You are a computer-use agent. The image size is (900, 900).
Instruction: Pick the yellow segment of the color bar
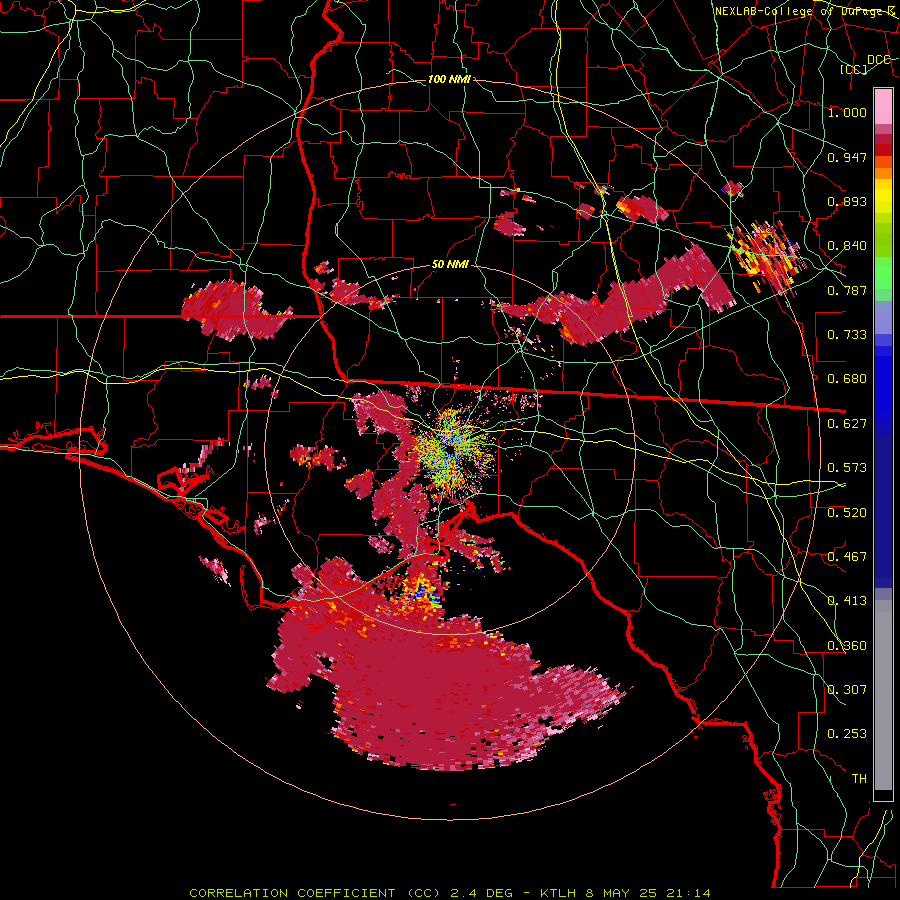(883, 196)
